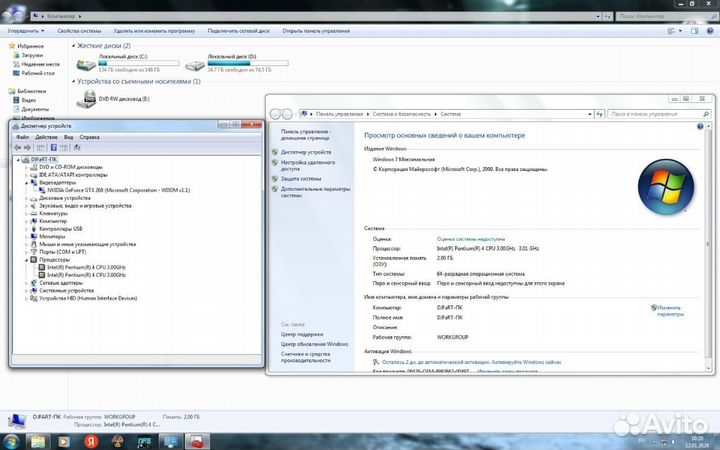Image resolution: width=720 pixels, height=450 pixels.
Task: Click Изменить параметры link
Action: point(670,311)
